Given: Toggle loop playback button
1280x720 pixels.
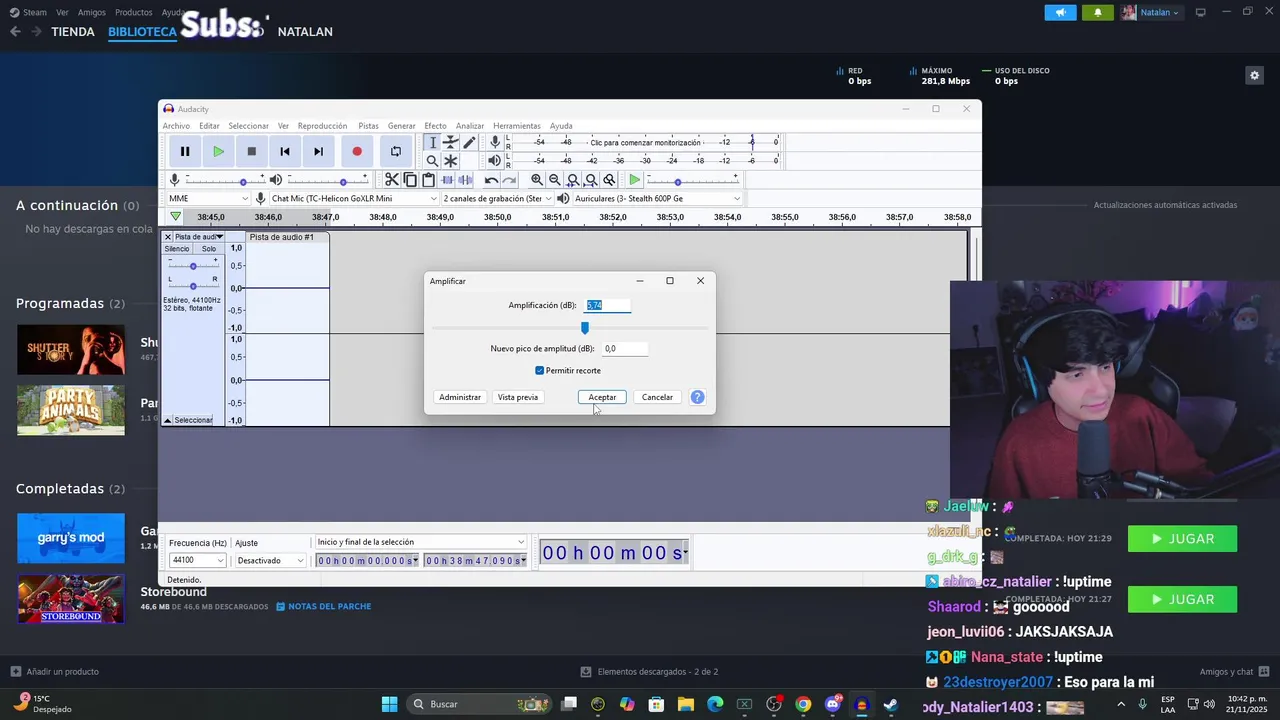Looking at the screenshot, I should pyautogui.click(x=396, y=151).
